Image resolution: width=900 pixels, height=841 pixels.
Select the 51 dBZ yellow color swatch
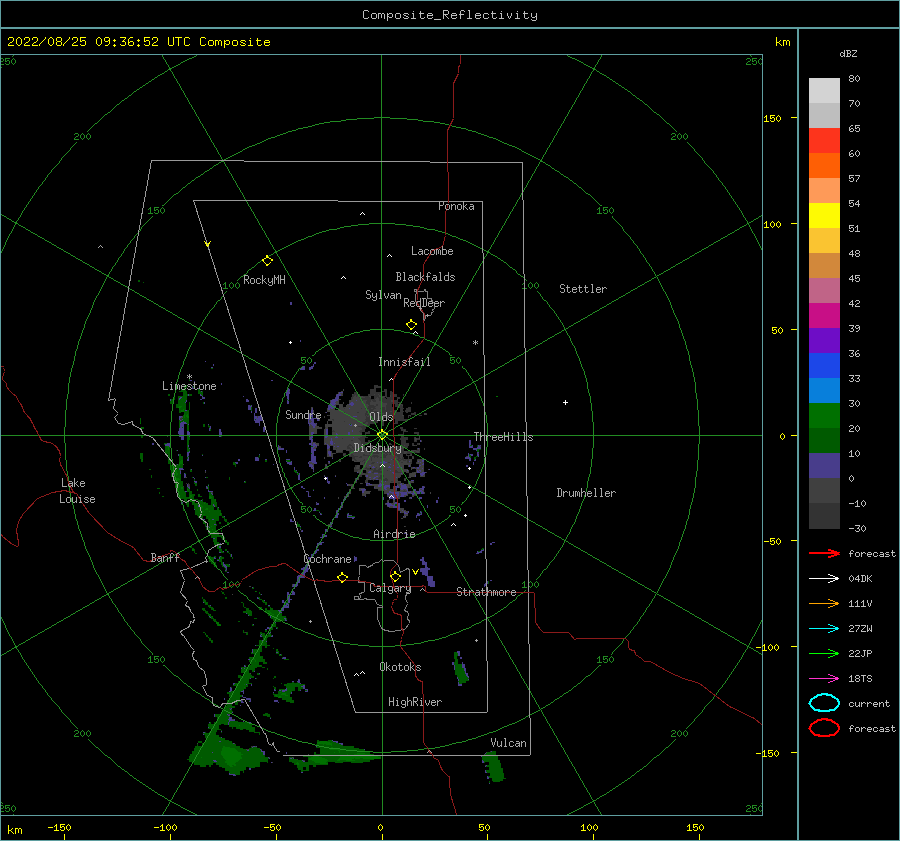(x=824, y=216)
